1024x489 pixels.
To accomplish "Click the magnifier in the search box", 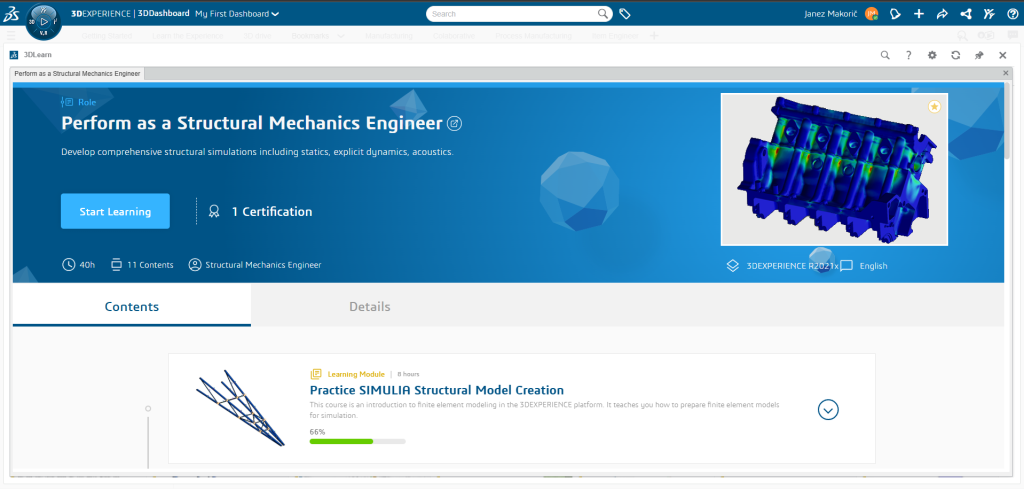I will [603, 14].
